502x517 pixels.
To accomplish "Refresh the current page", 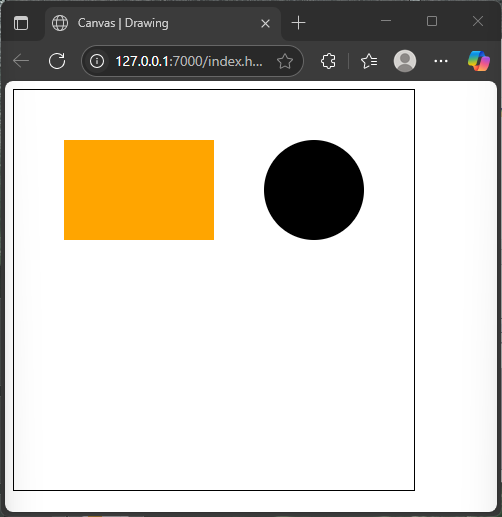I will [x=57, y=61].
